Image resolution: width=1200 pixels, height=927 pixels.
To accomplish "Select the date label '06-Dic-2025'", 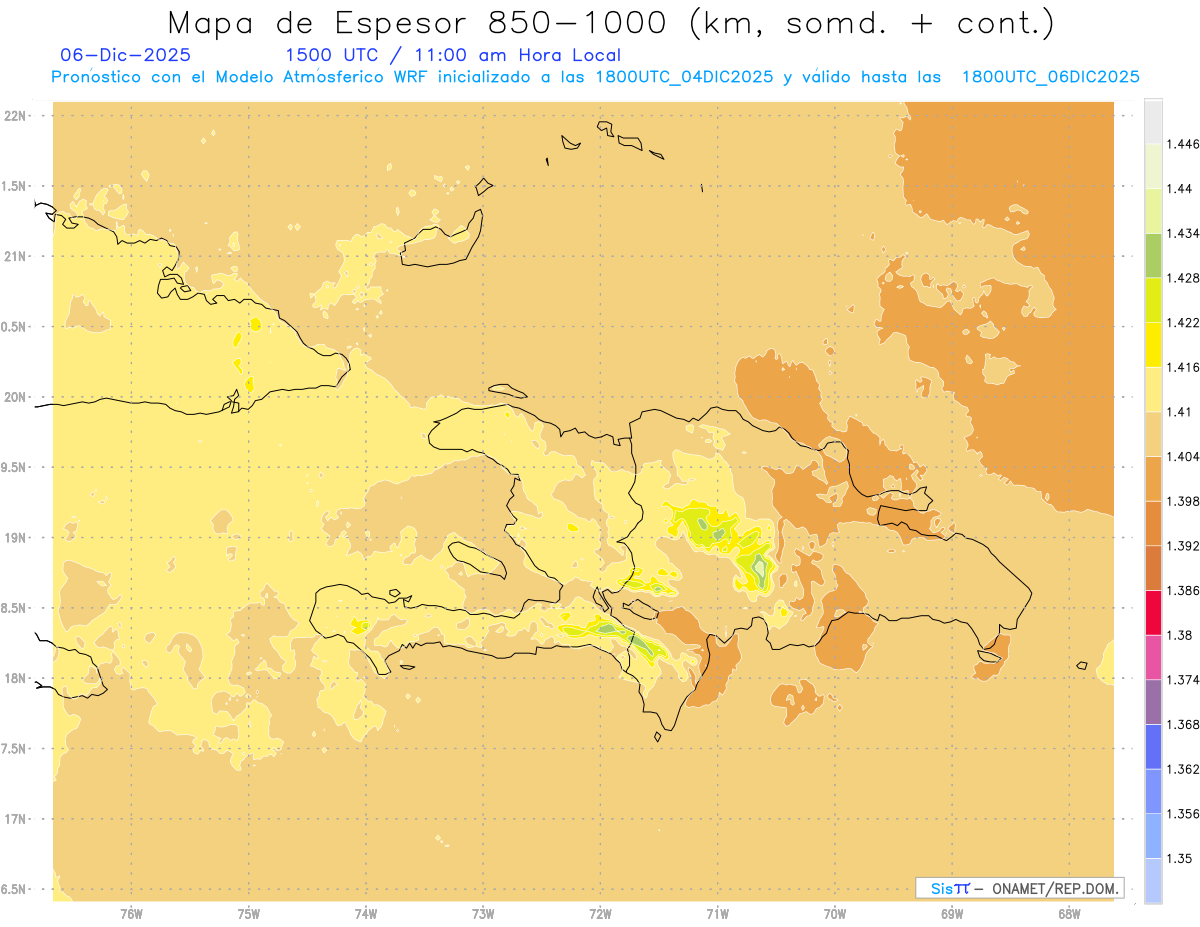I will point(126,55).
